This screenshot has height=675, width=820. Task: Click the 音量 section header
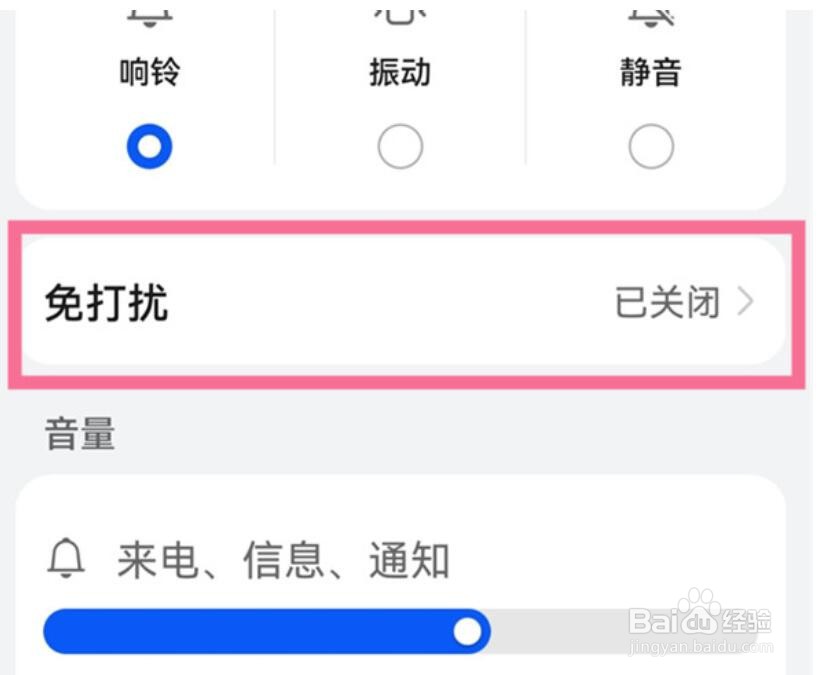pyautogui.click(x=80, y=435)
